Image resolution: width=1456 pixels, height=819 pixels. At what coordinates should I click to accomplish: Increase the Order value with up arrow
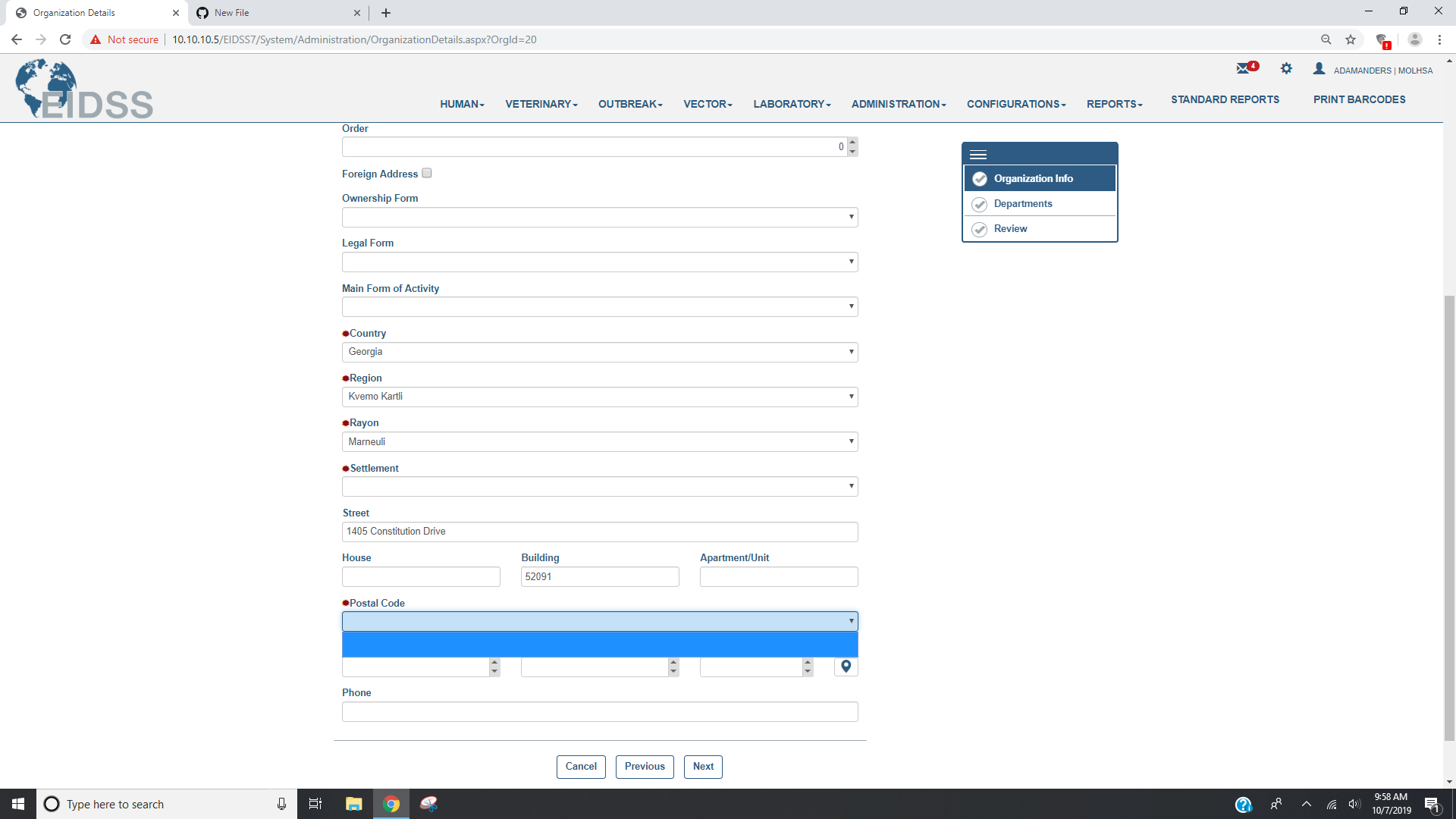pos(852,142)
